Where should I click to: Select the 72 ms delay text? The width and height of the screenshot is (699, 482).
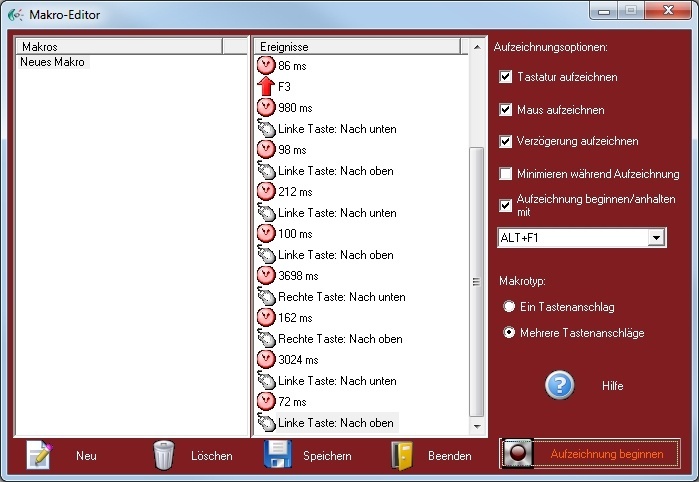292,401
